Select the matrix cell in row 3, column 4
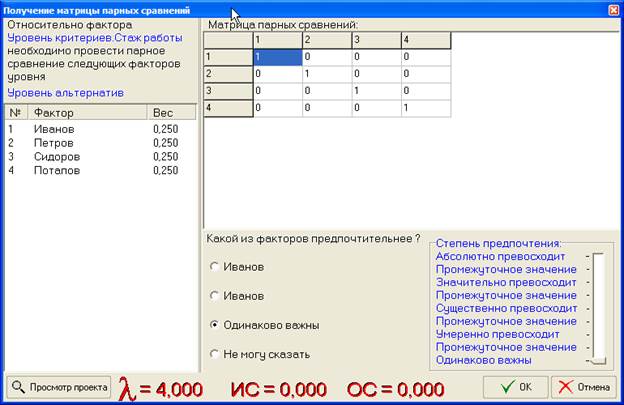Image resolution: width=624 pixels, height=405 pixels. 425,89
